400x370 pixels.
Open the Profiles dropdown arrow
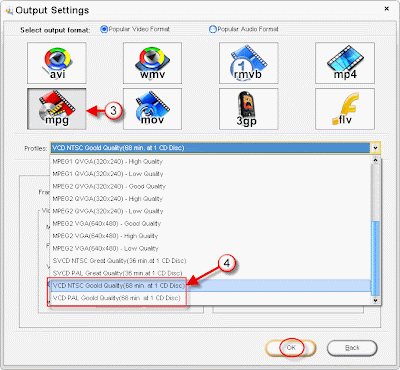375,148
